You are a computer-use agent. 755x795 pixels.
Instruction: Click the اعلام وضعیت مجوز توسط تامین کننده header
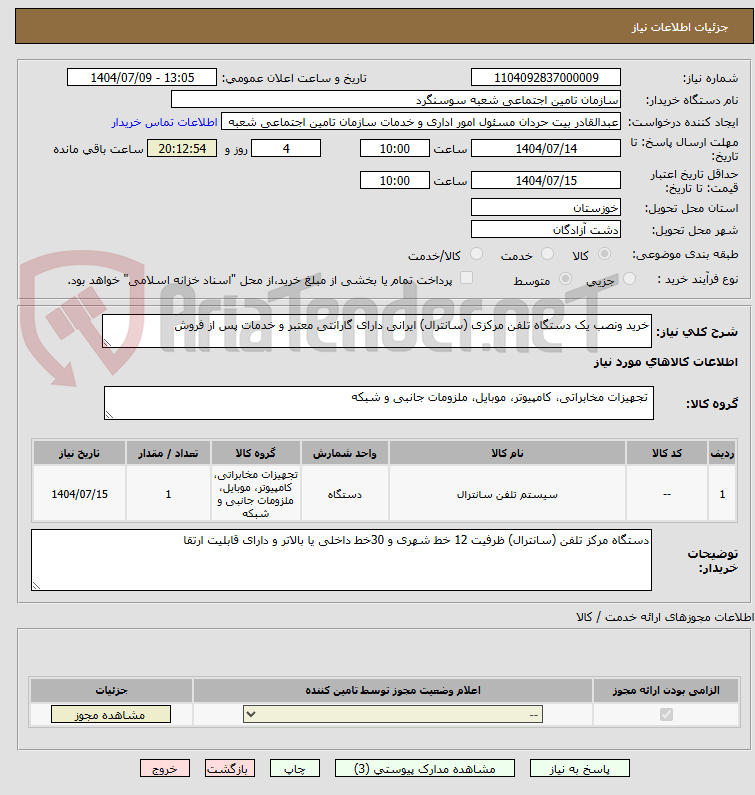393,691
